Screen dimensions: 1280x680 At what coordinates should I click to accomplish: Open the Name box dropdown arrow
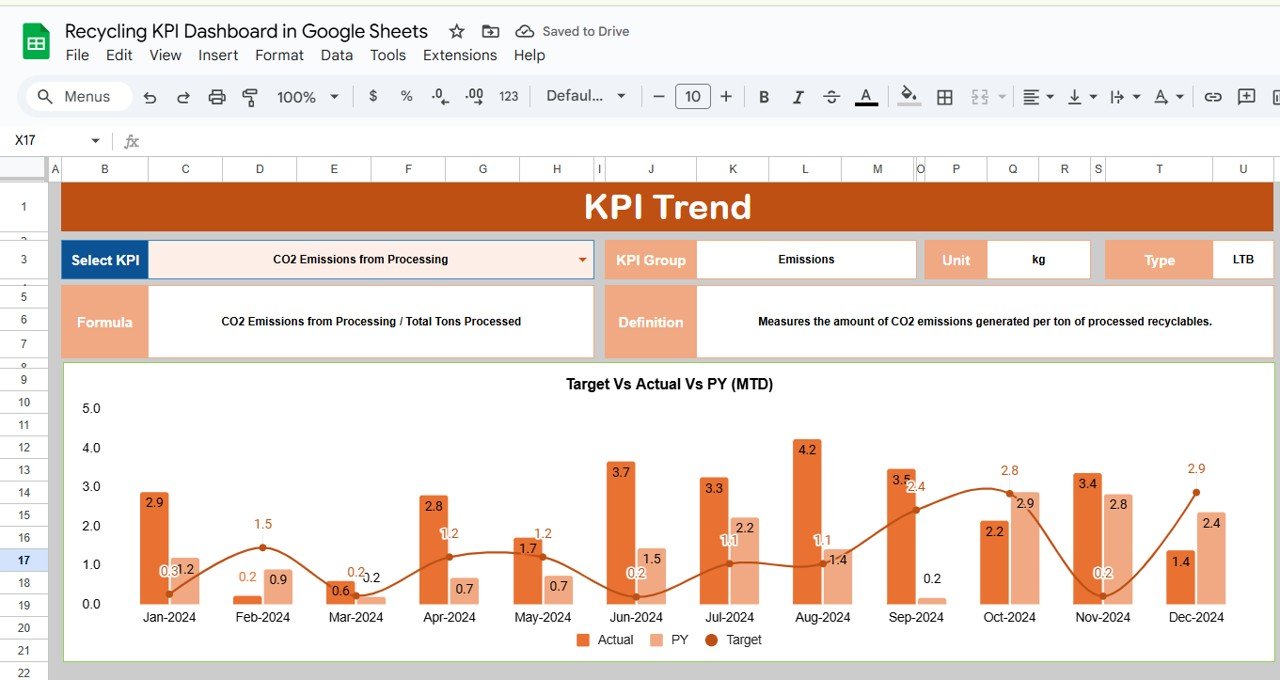(x=96, y=141)
